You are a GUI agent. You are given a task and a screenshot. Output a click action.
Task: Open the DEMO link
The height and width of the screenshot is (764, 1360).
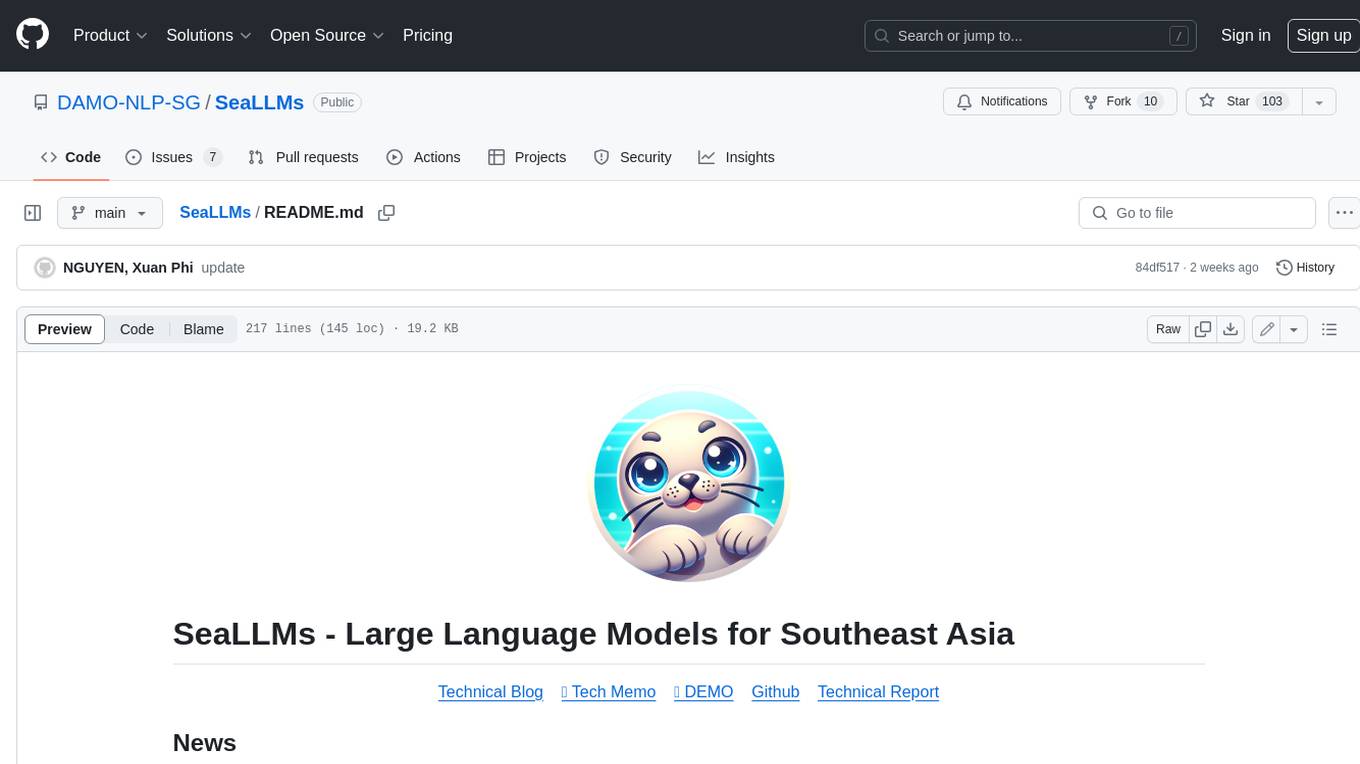point(704,692)
